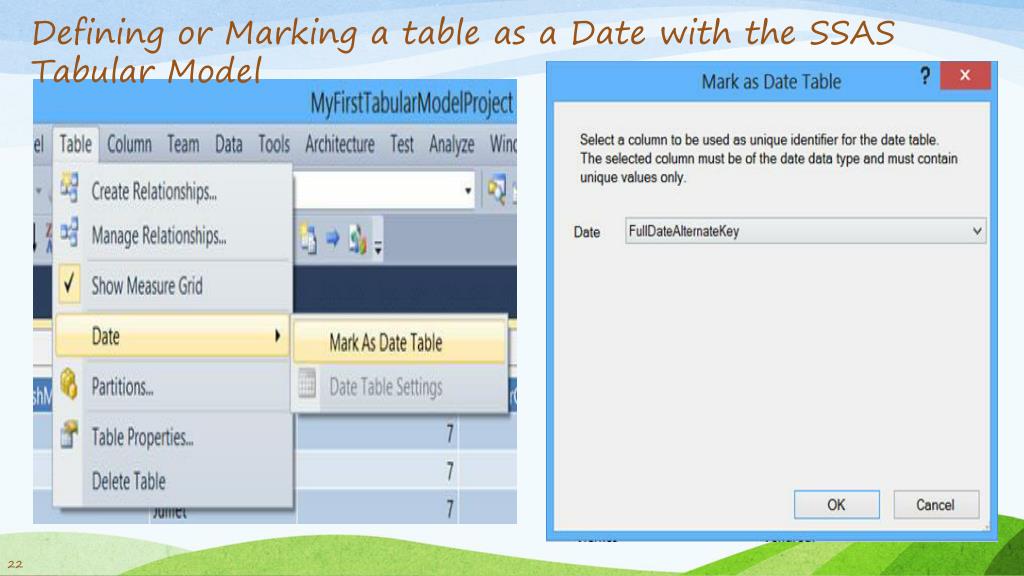Viewport: 1024px width, 576px height.
Task: Open Partitions... from the menu
Action: pyautogui.click(x=173, y=387)
